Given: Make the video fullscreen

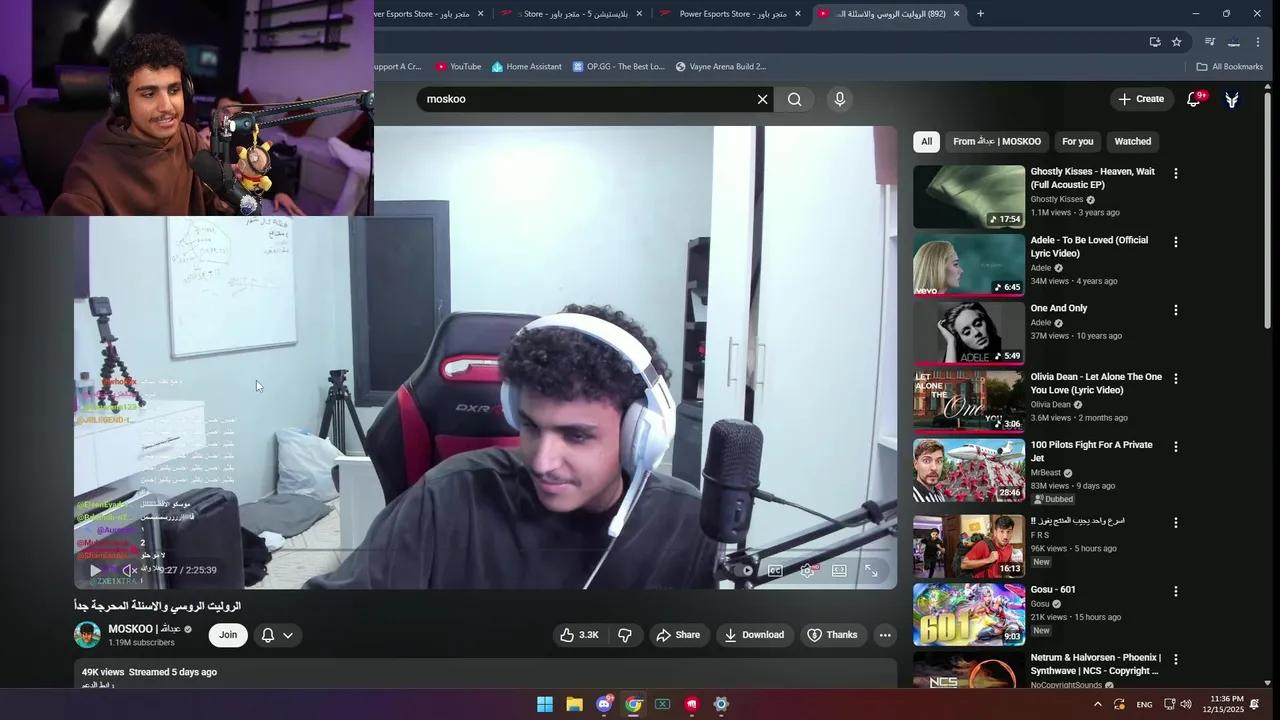Looking at the screenshot, I should (x=871, y=570).
